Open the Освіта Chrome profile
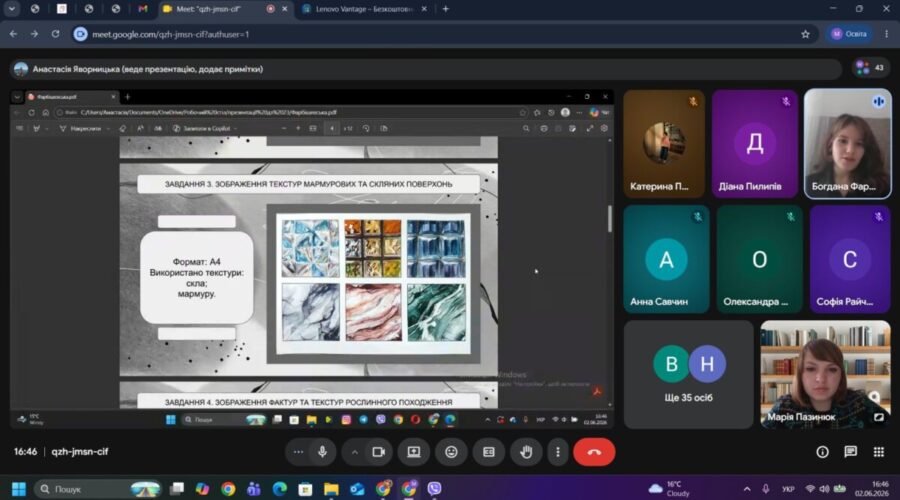 tap(849, 34)
